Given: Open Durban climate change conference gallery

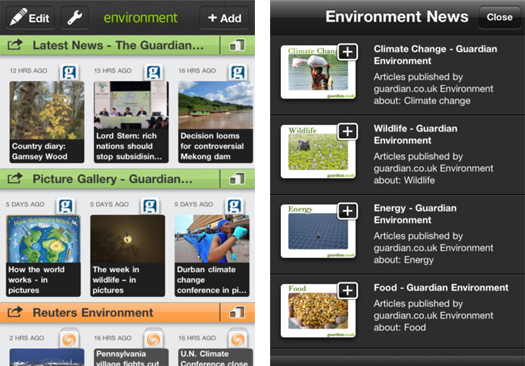Looking at the screenshot, I should 212,255.
